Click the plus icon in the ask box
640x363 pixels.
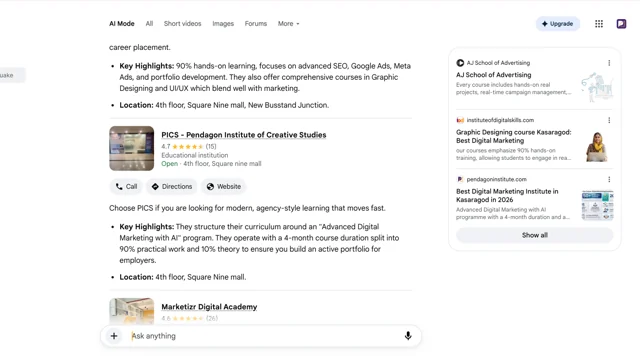[114, 336]
